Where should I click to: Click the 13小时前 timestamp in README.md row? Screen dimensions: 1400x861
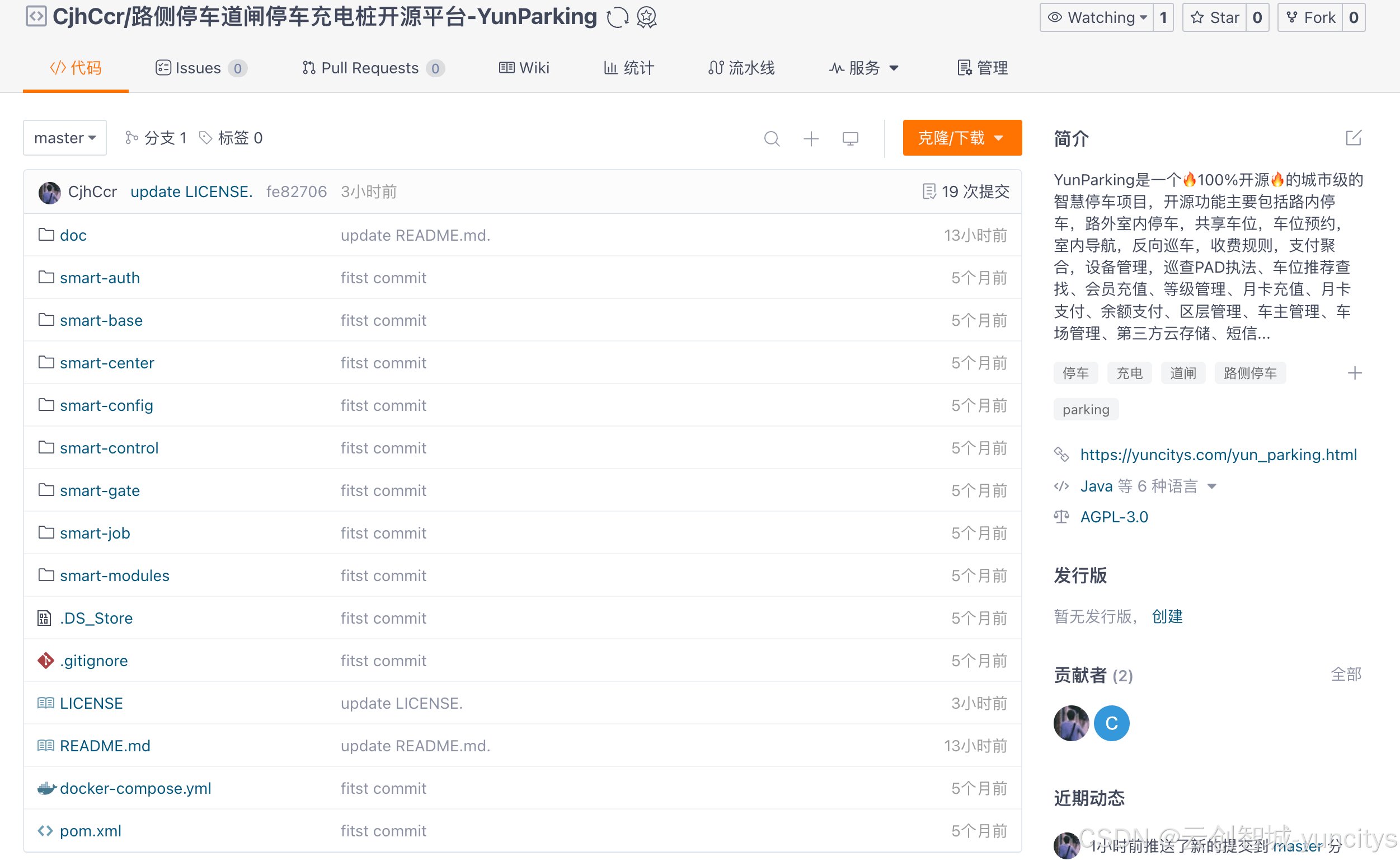pyautogui.click(x=975, y=746)
